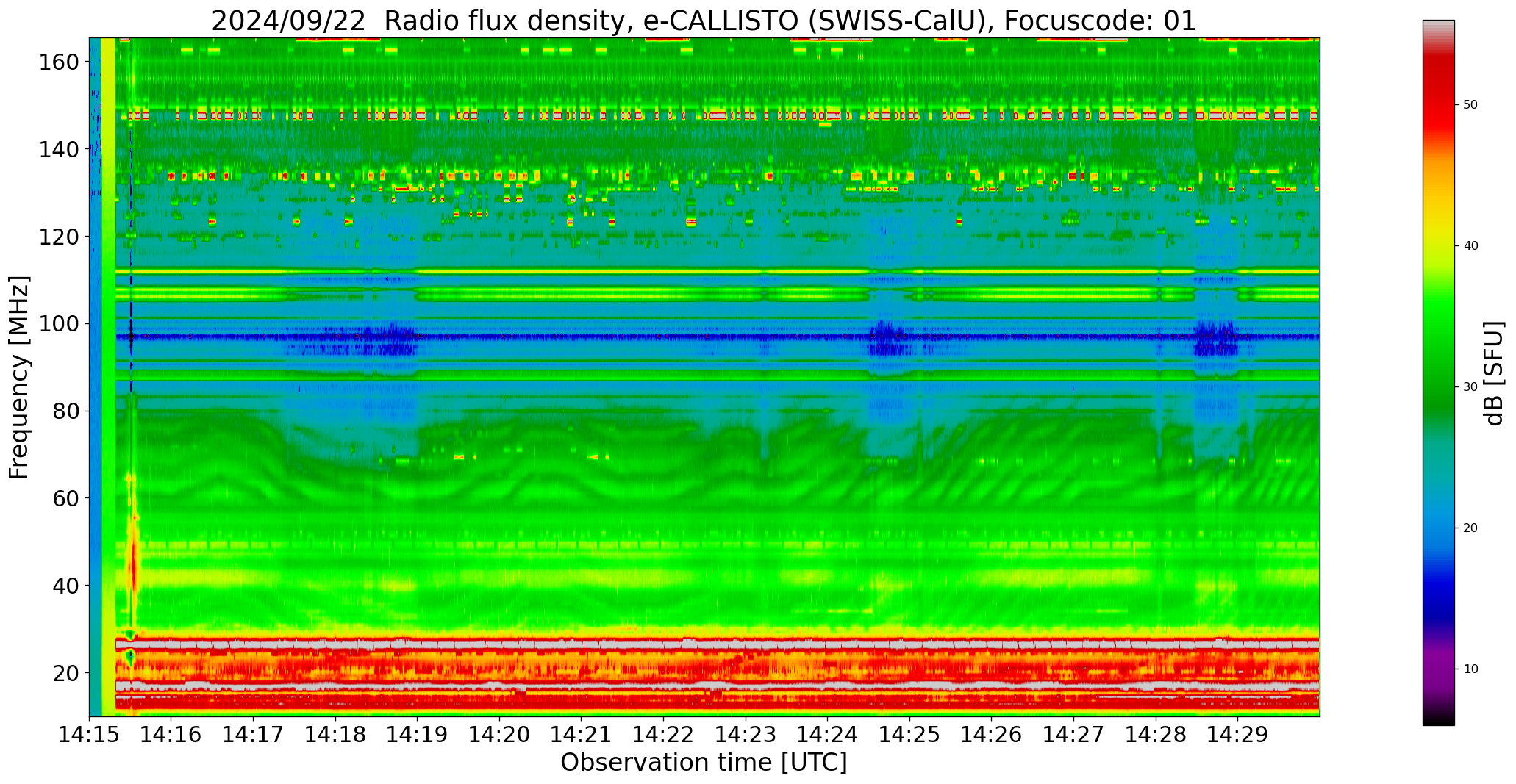Click the 14:26 time tick label
This screenshot has height=784, width=1516.
click(x=991, y=734)
